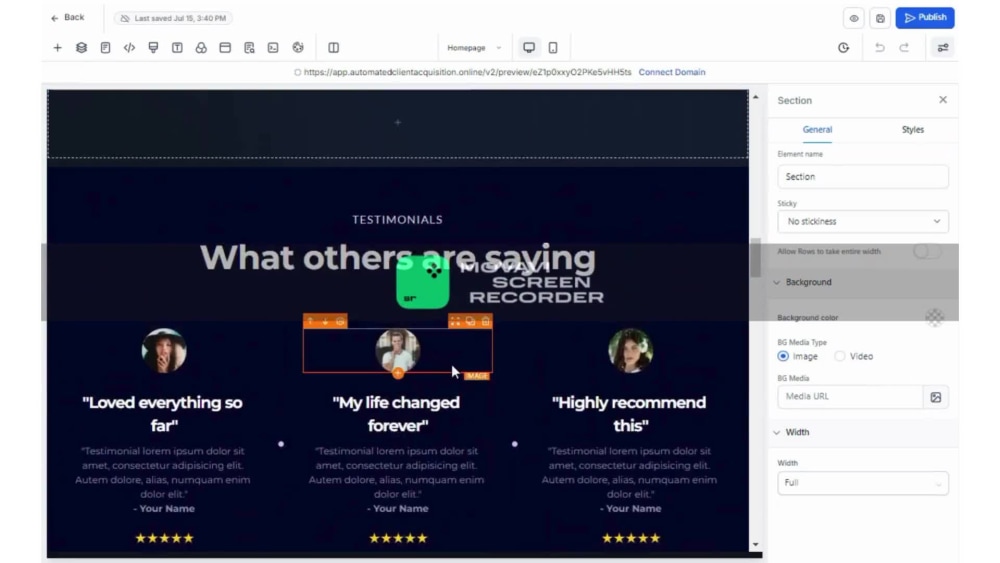
Task: Open the Width Full dropdown
Action: point(863,483)
